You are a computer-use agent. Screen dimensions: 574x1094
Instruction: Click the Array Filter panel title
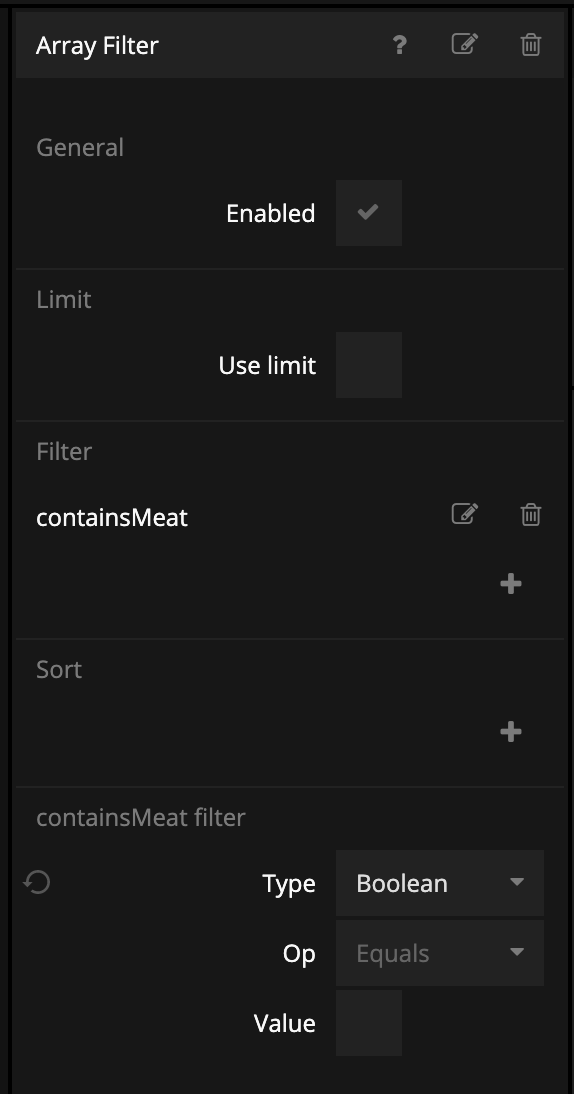[97, 45]
